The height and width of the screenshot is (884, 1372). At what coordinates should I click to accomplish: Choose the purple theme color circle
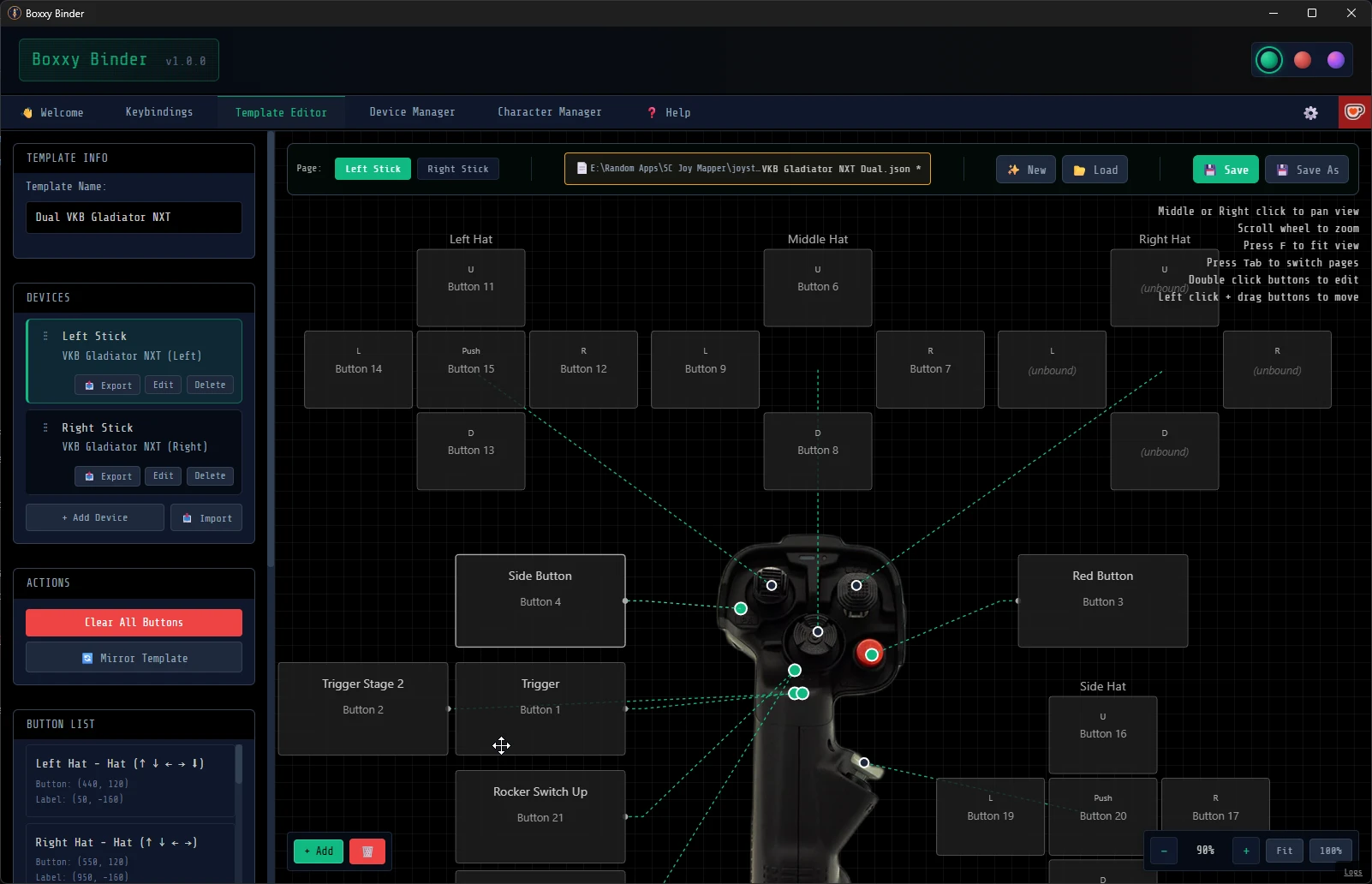point(1336,60)
